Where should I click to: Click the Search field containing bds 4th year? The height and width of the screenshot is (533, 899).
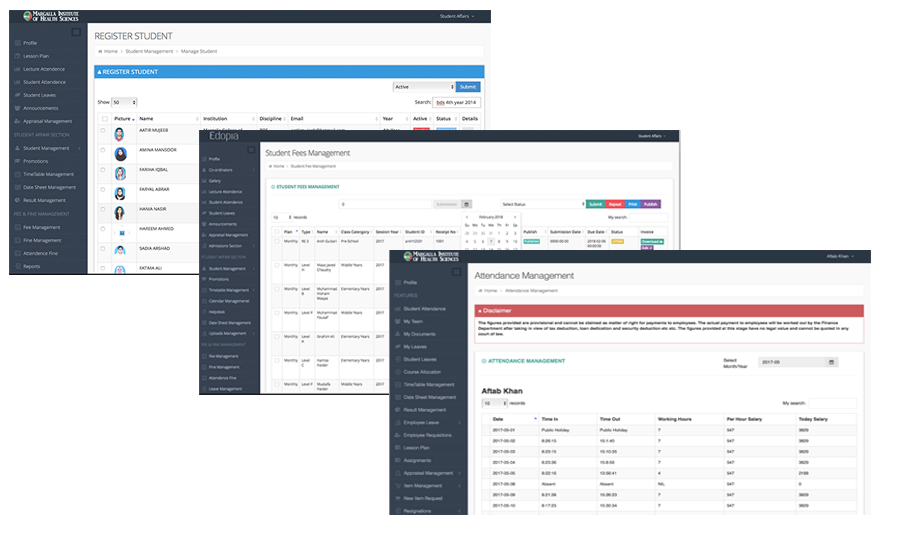457,102
